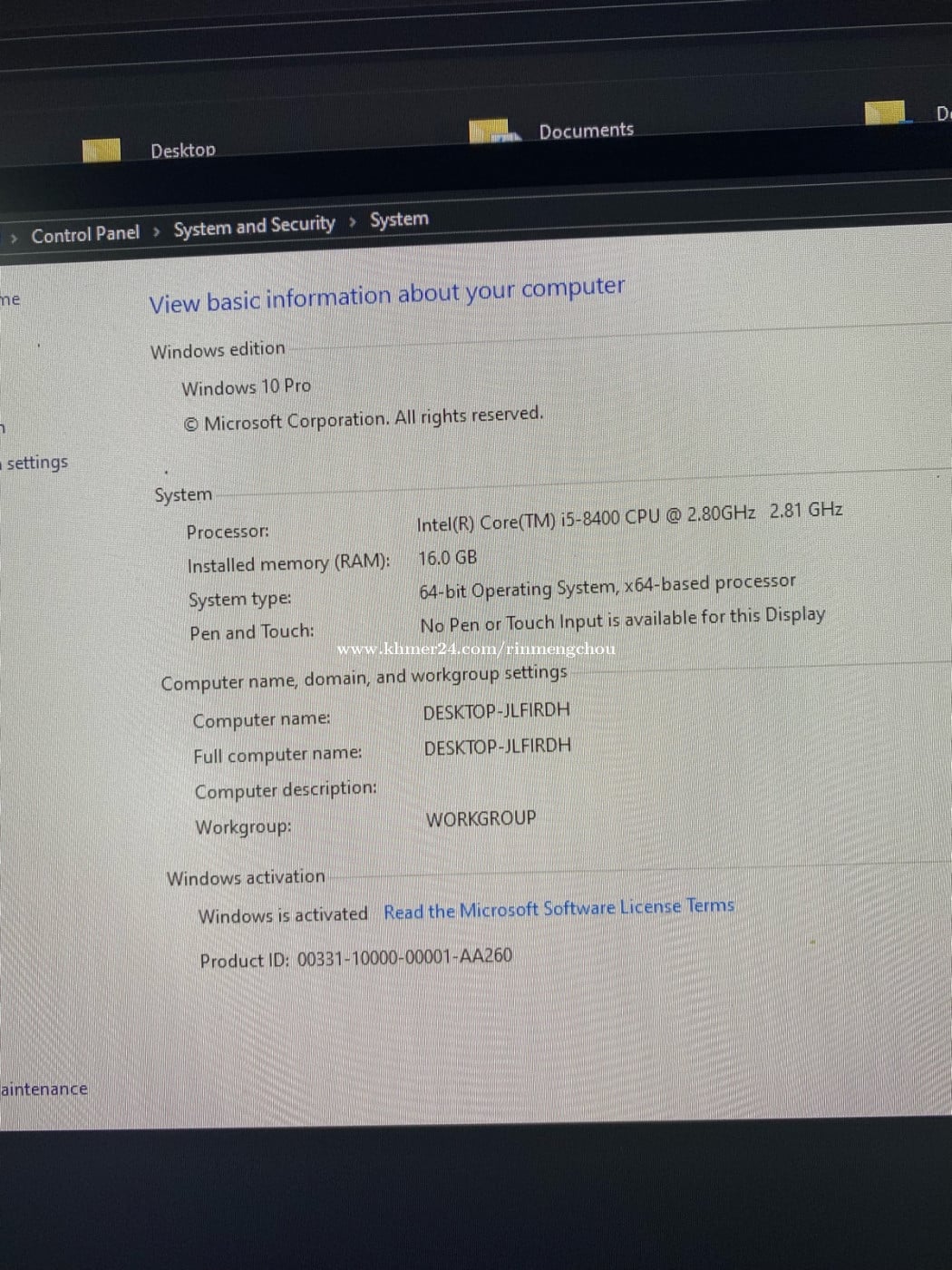This screenshot has height=1270, width=952.
Task: Expand chevron after Control Panel breadcrumb
Action: pyautogui.click(x=157, y=231)
